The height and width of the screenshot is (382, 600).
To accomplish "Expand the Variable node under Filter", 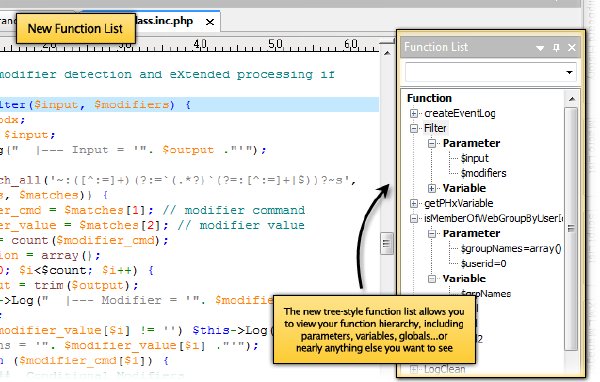I will coord(432,188).
